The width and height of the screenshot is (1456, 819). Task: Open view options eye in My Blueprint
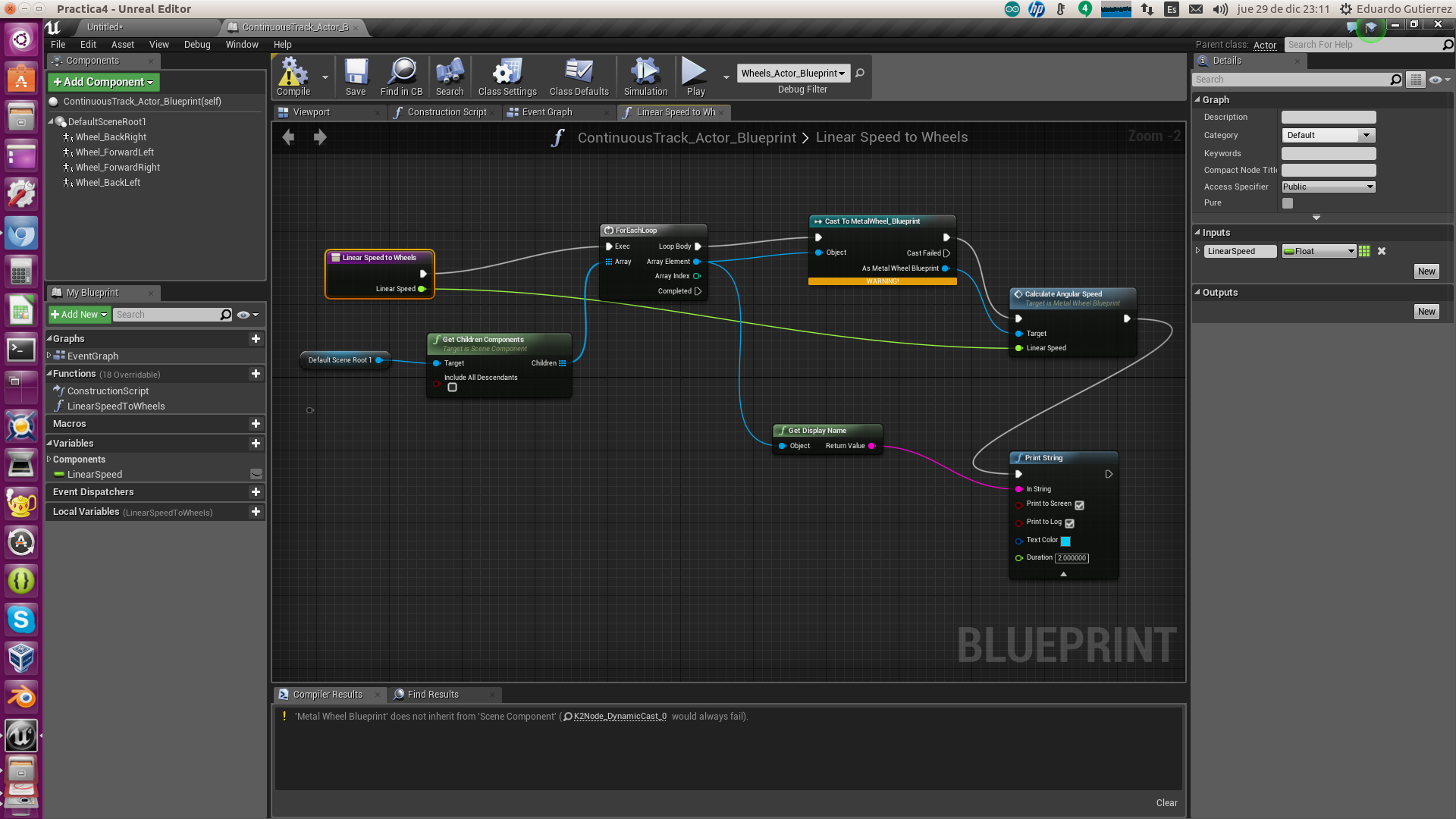(247, 315)
